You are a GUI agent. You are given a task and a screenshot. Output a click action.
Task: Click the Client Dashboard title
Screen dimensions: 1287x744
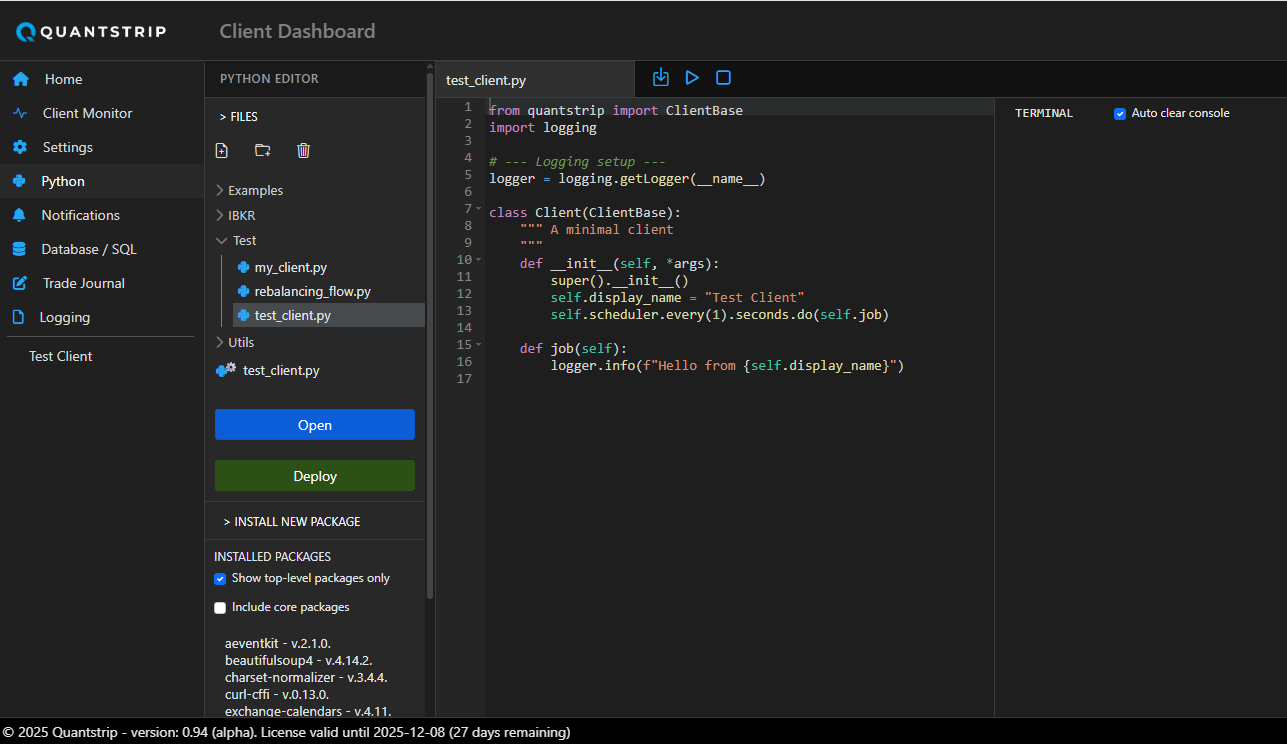click(x=297, y=31)
